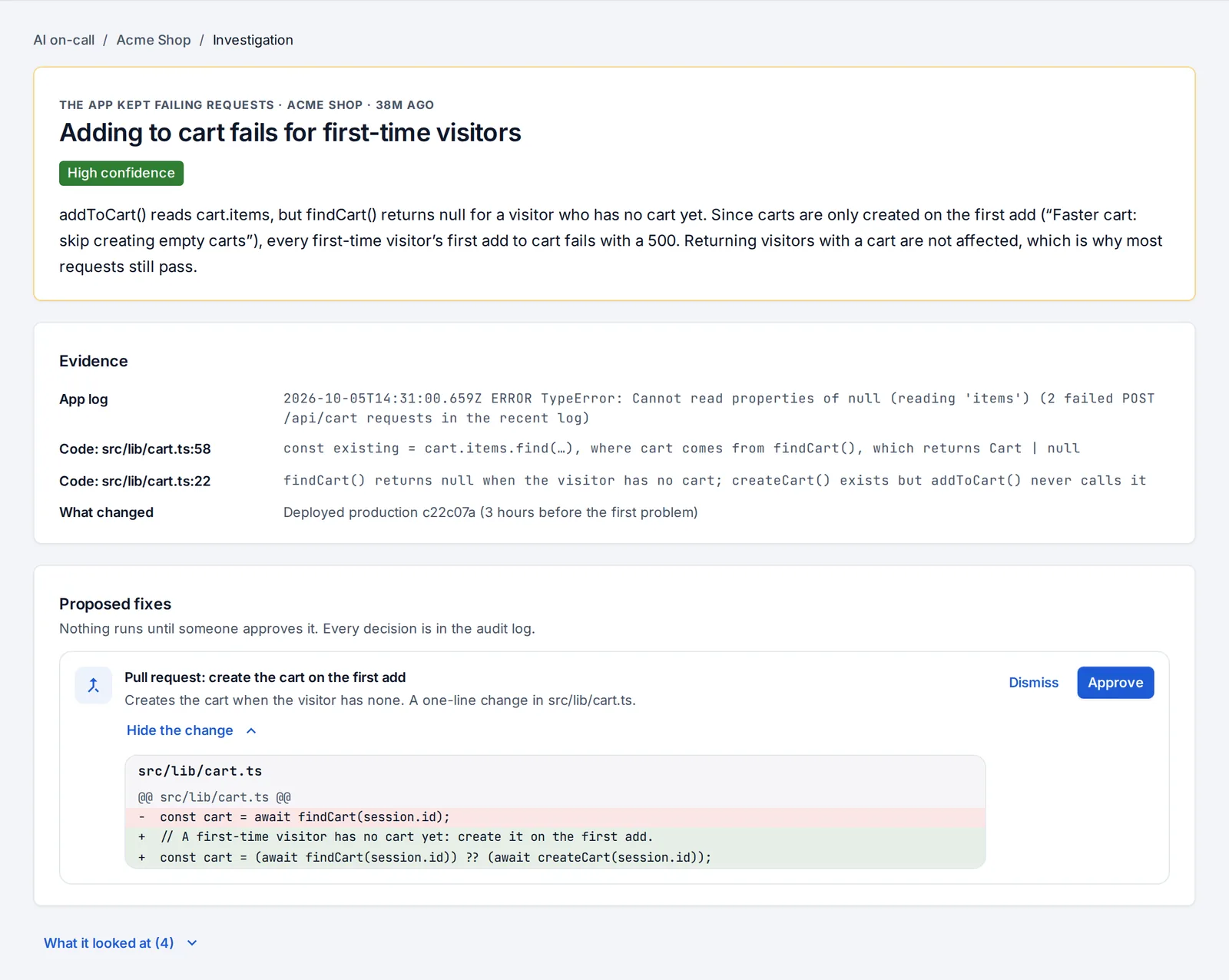Approve the pull request fix
This screenshot has width=1229, height=980.
coord(1115,683)
